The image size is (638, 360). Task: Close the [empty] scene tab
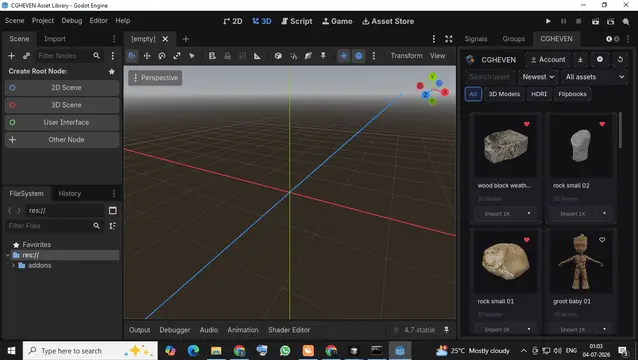click(x=165, y=39)
